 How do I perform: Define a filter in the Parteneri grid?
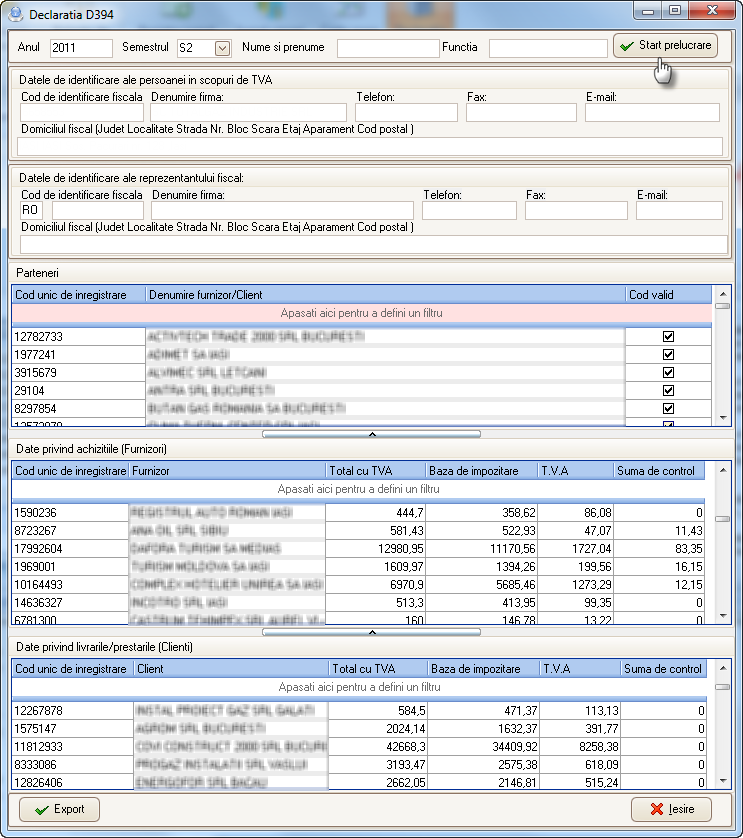[361, 313]
